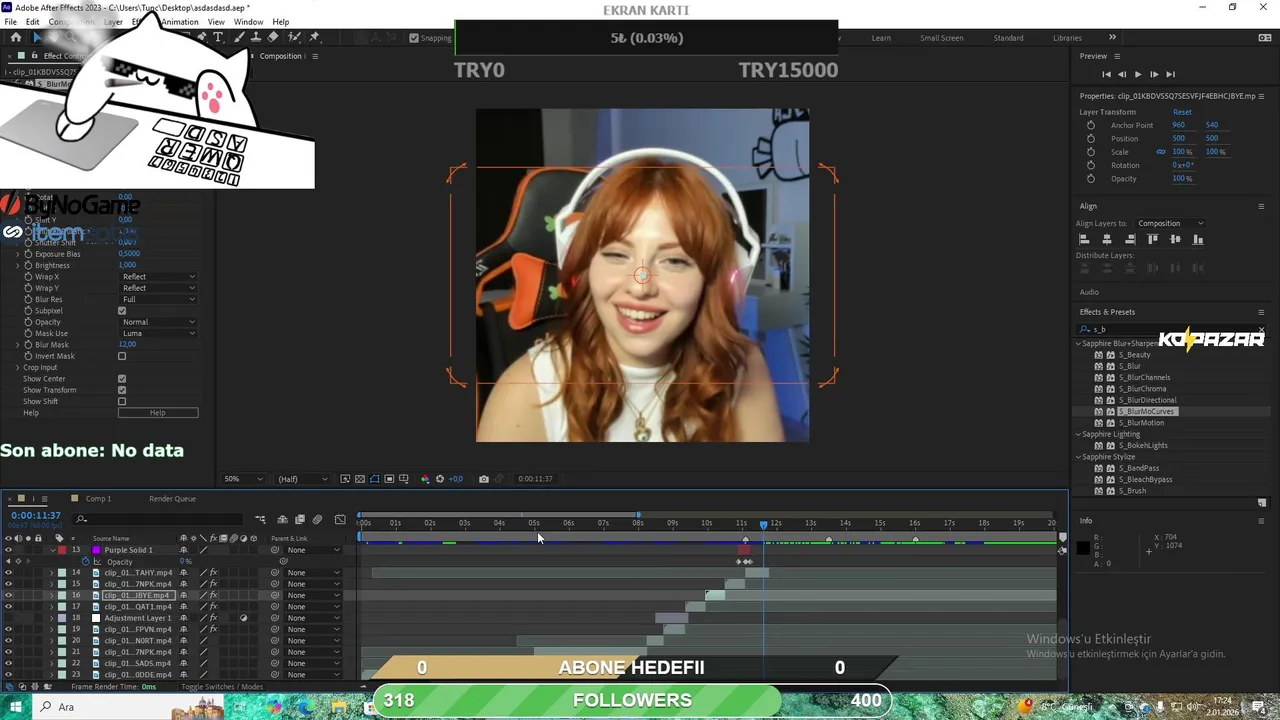Click the Anchor Point stopwatch in Properties
The height and width of the screenshot is (720, 1280).
point(1091,125)
